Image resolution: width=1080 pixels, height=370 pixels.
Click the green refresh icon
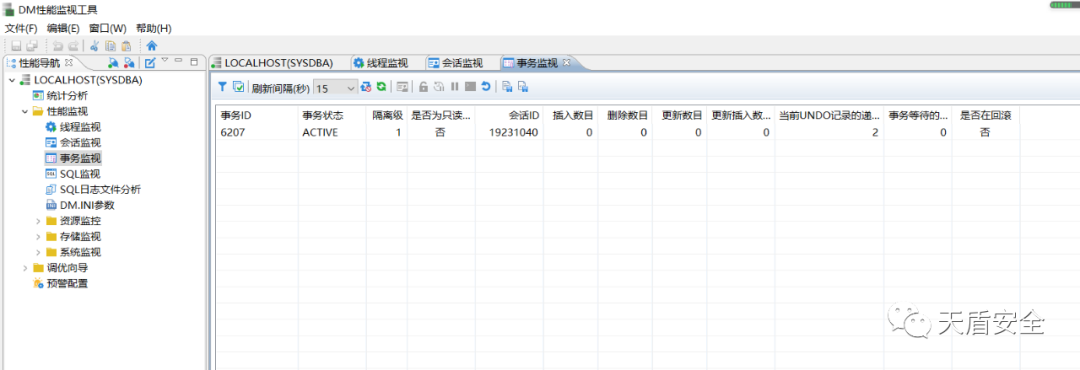pyautogui.click(x=381, y=87)
